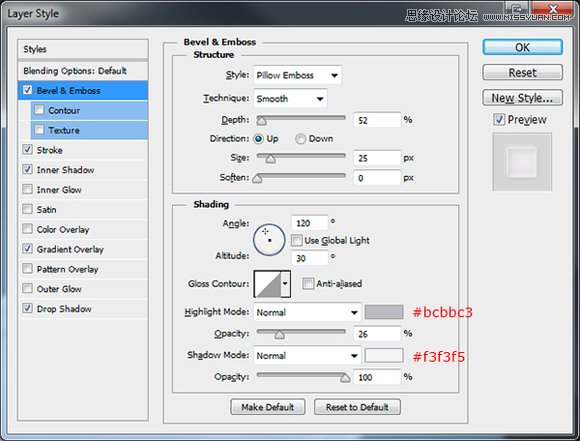
Task: Open the Highlight Mode dropdown
Action: (307, 312)
